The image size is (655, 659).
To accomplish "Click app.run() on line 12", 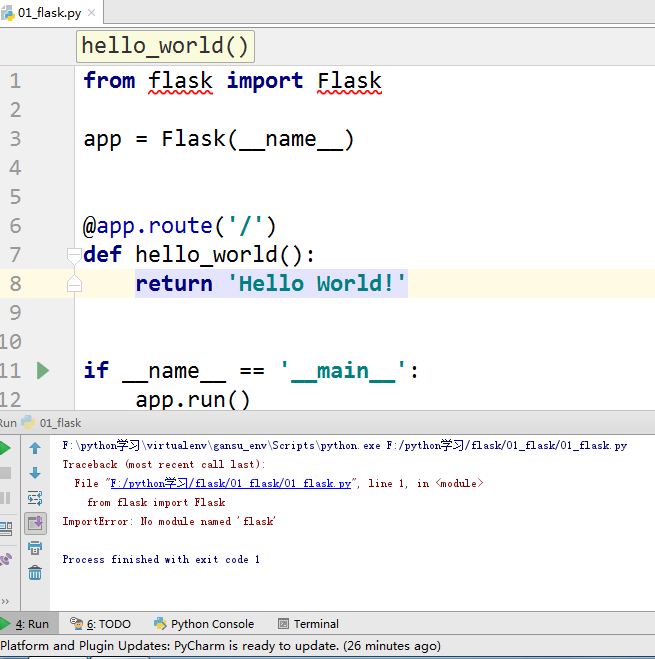I will tap(193, 400).
